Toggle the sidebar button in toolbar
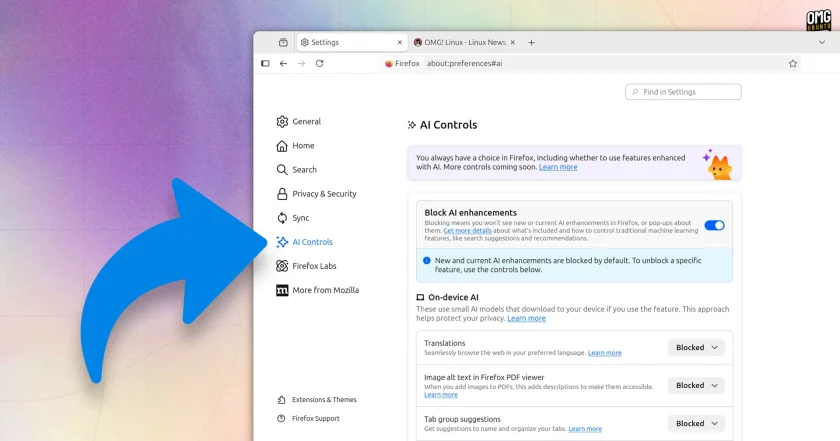Screen dimensions: 840x441 tap(265, 63)
